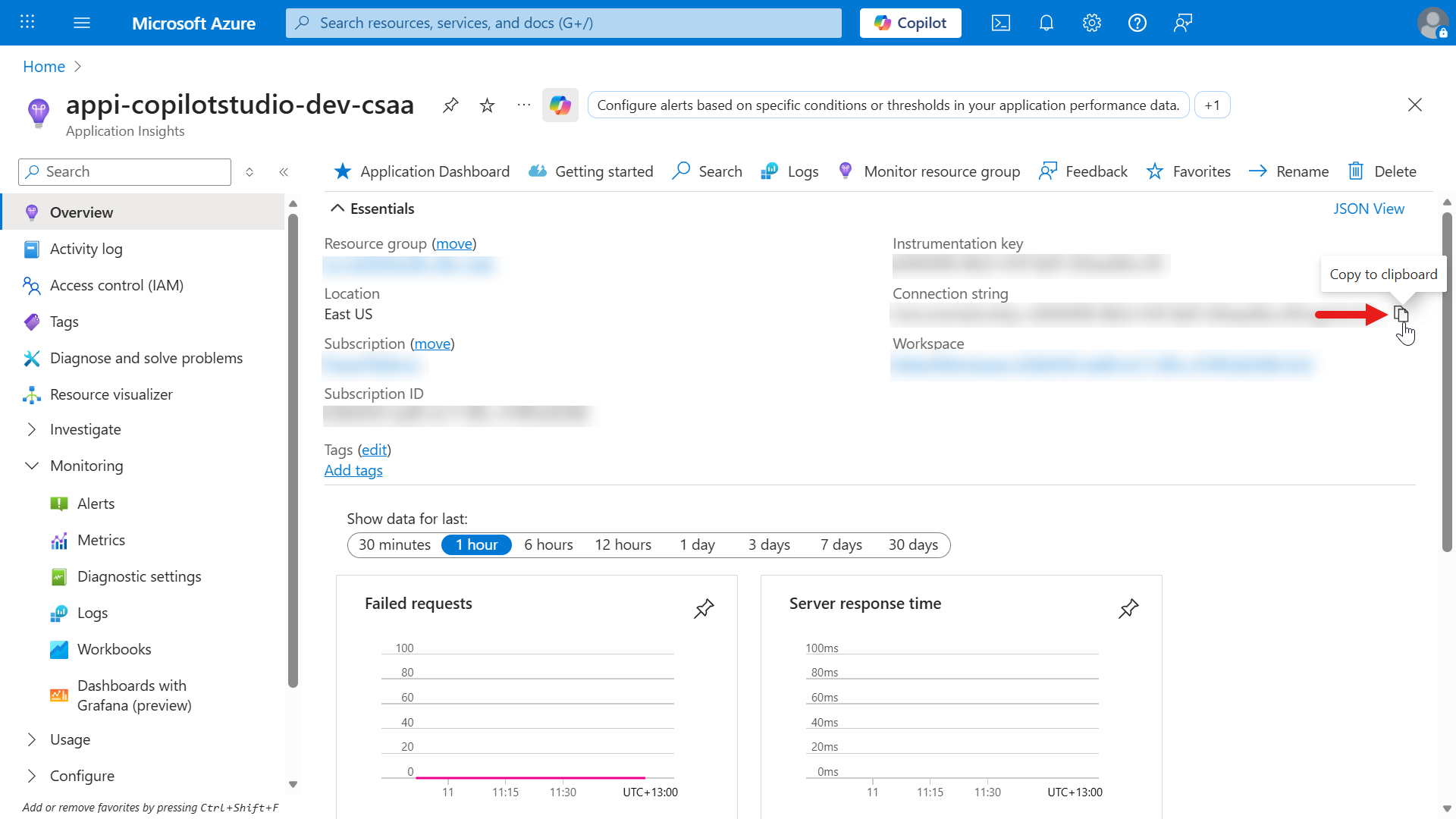Open the Copilot suggestion icon next to title
1456x819 pixels.
point(560,105)
